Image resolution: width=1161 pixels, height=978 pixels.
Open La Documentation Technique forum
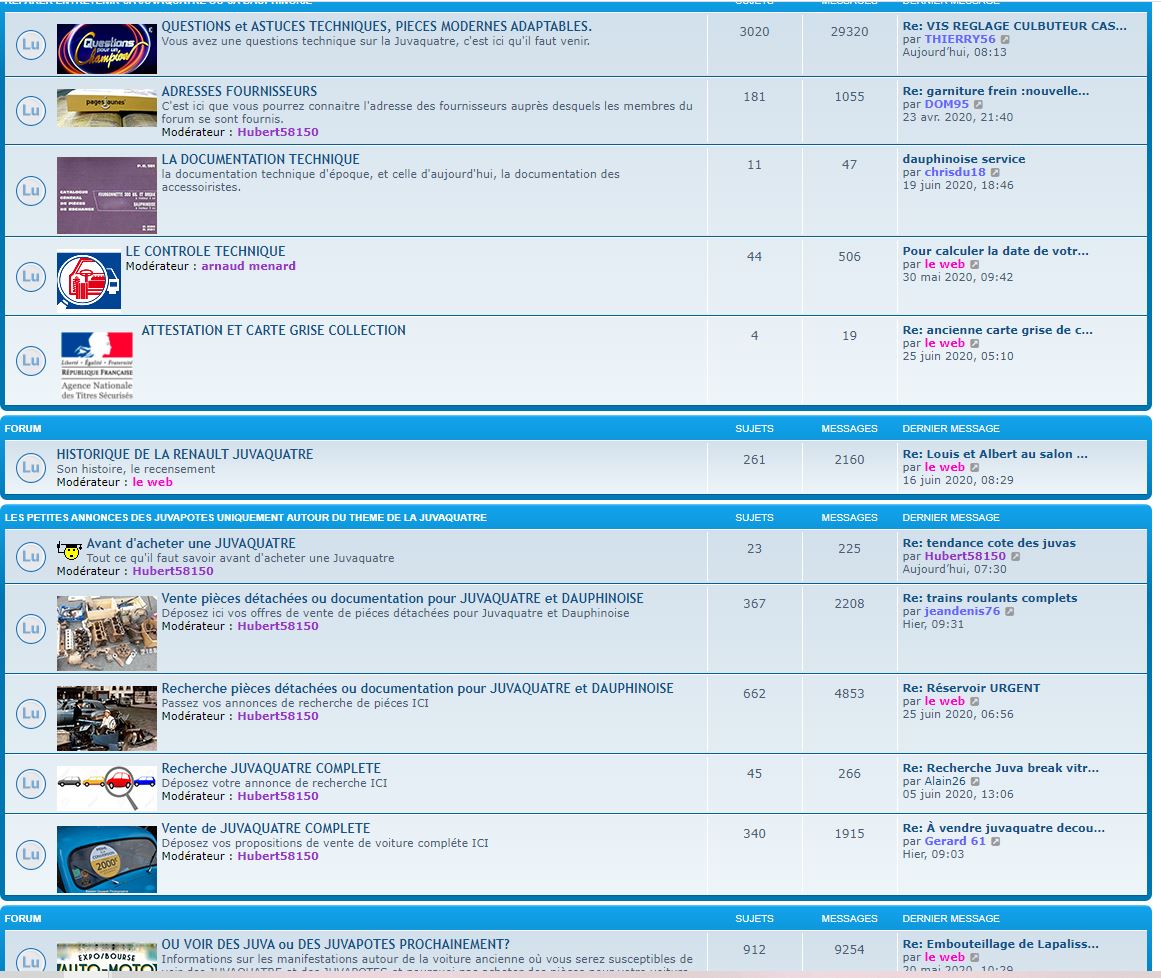[261, 160]
